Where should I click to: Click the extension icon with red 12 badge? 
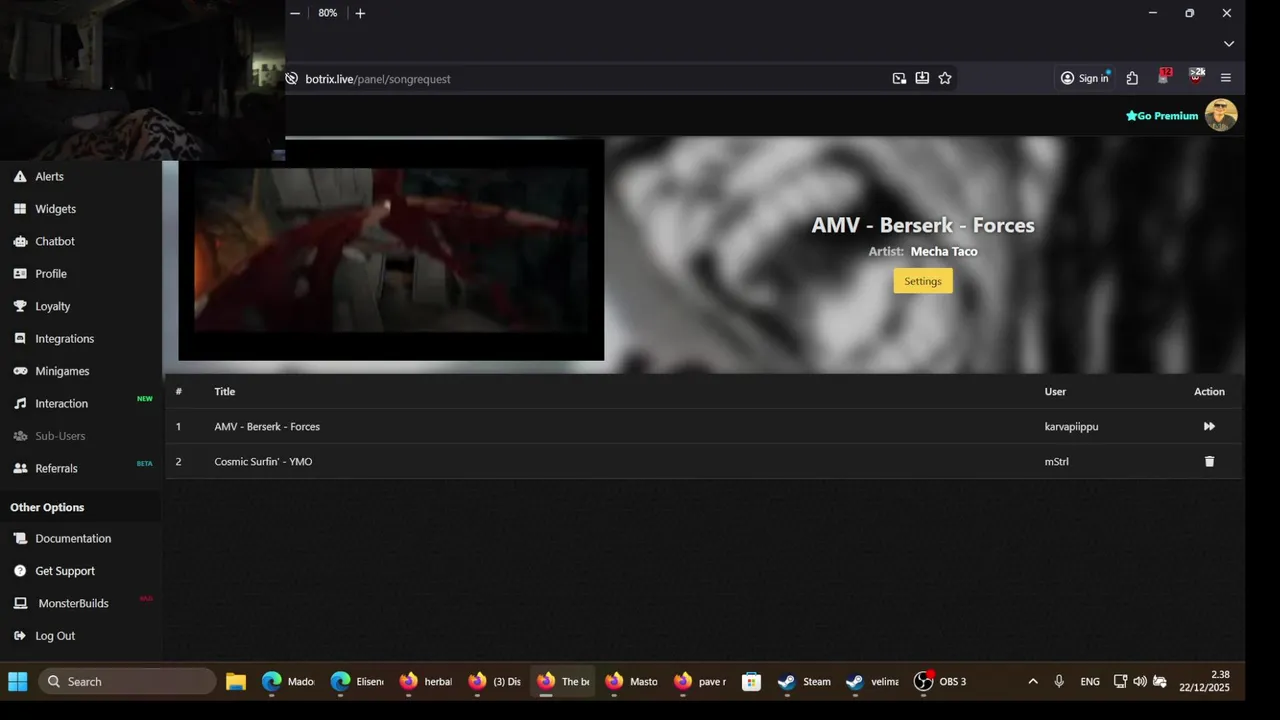(x=1164, y=77)
